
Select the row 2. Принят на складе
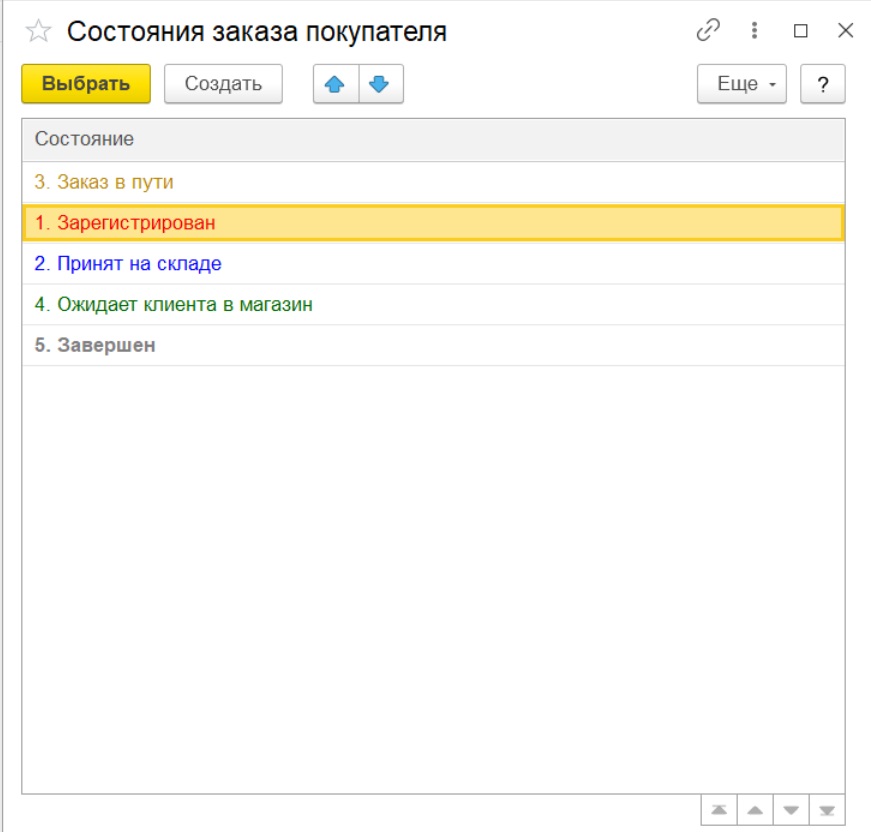pyautogui.click(x=128, y=264)
